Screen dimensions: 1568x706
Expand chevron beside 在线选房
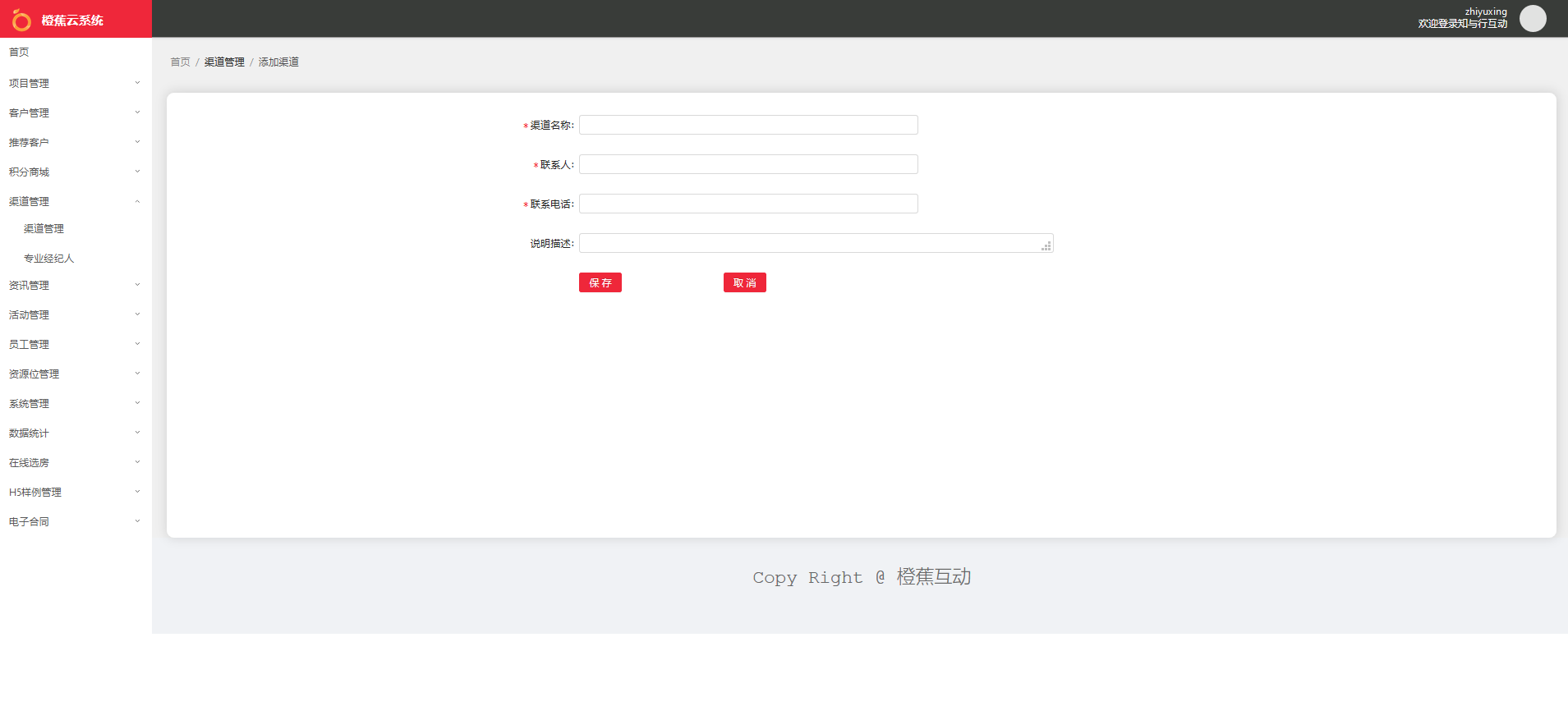click(137, 462)
